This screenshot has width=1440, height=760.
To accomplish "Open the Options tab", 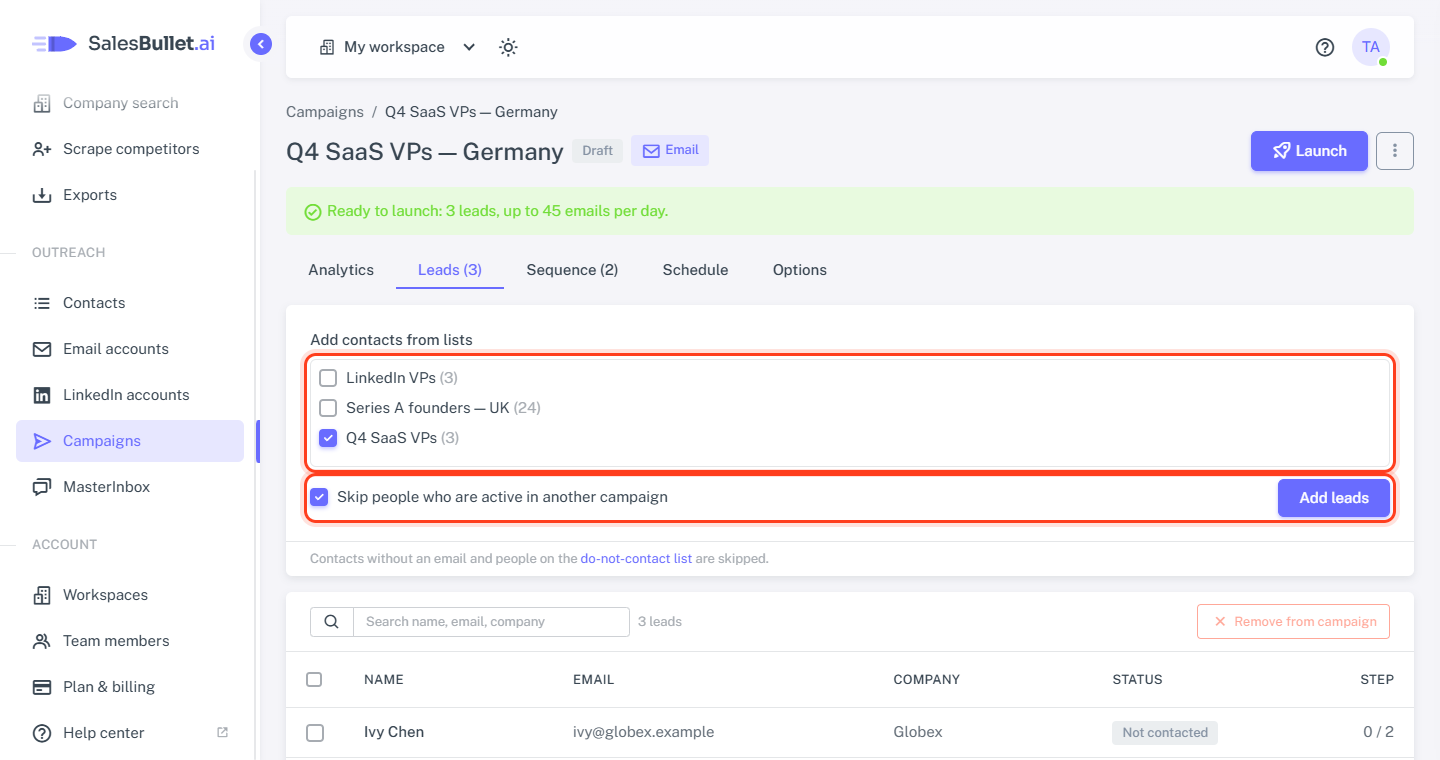I will click(800, 270).
